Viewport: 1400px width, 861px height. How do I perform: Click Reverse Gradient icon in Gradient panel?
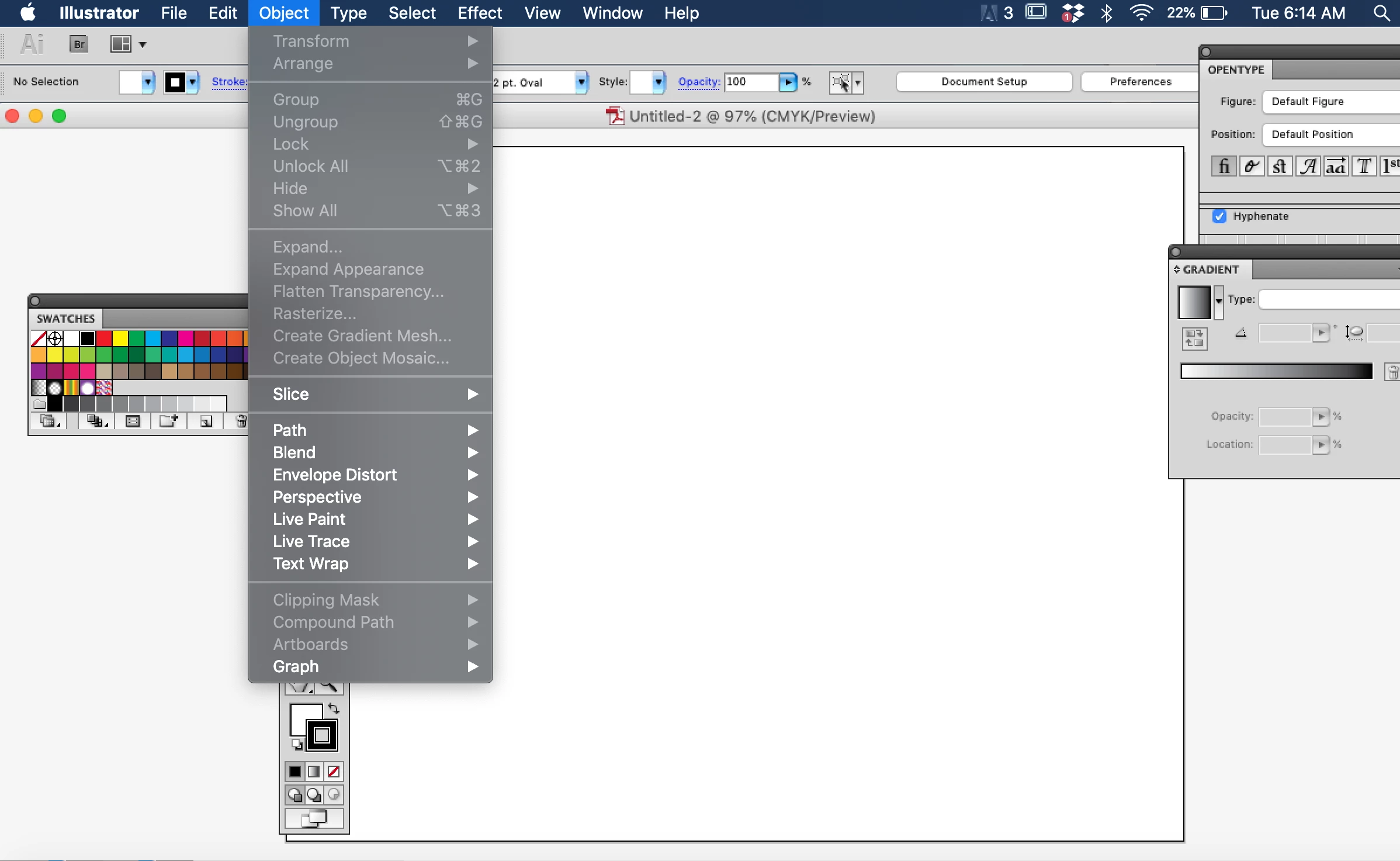(x=1194, y=338)
